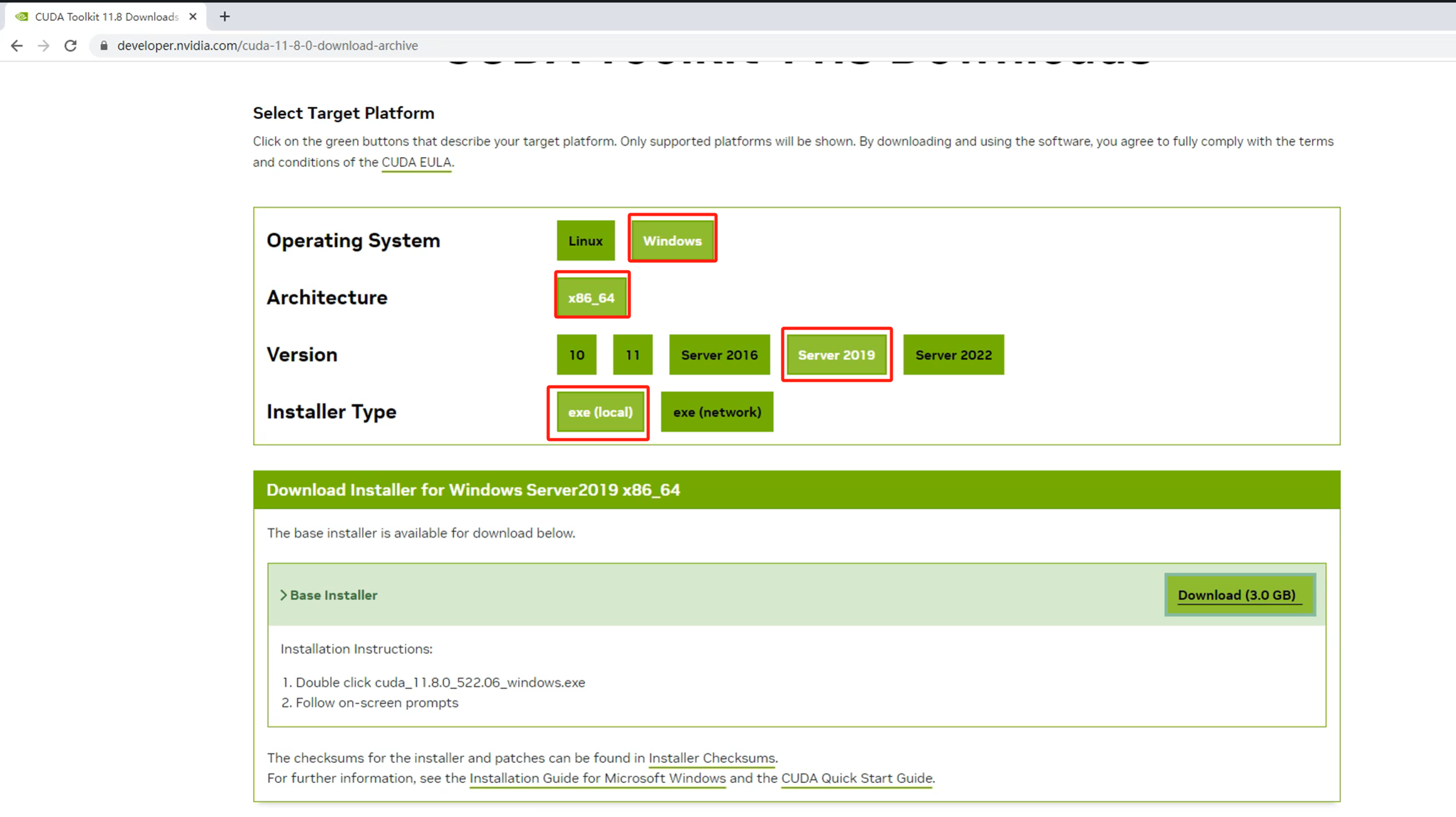1456x817 pixels.
Task: Click the Download Installer for Windows Server2019 header
Action: click(473, 490)
